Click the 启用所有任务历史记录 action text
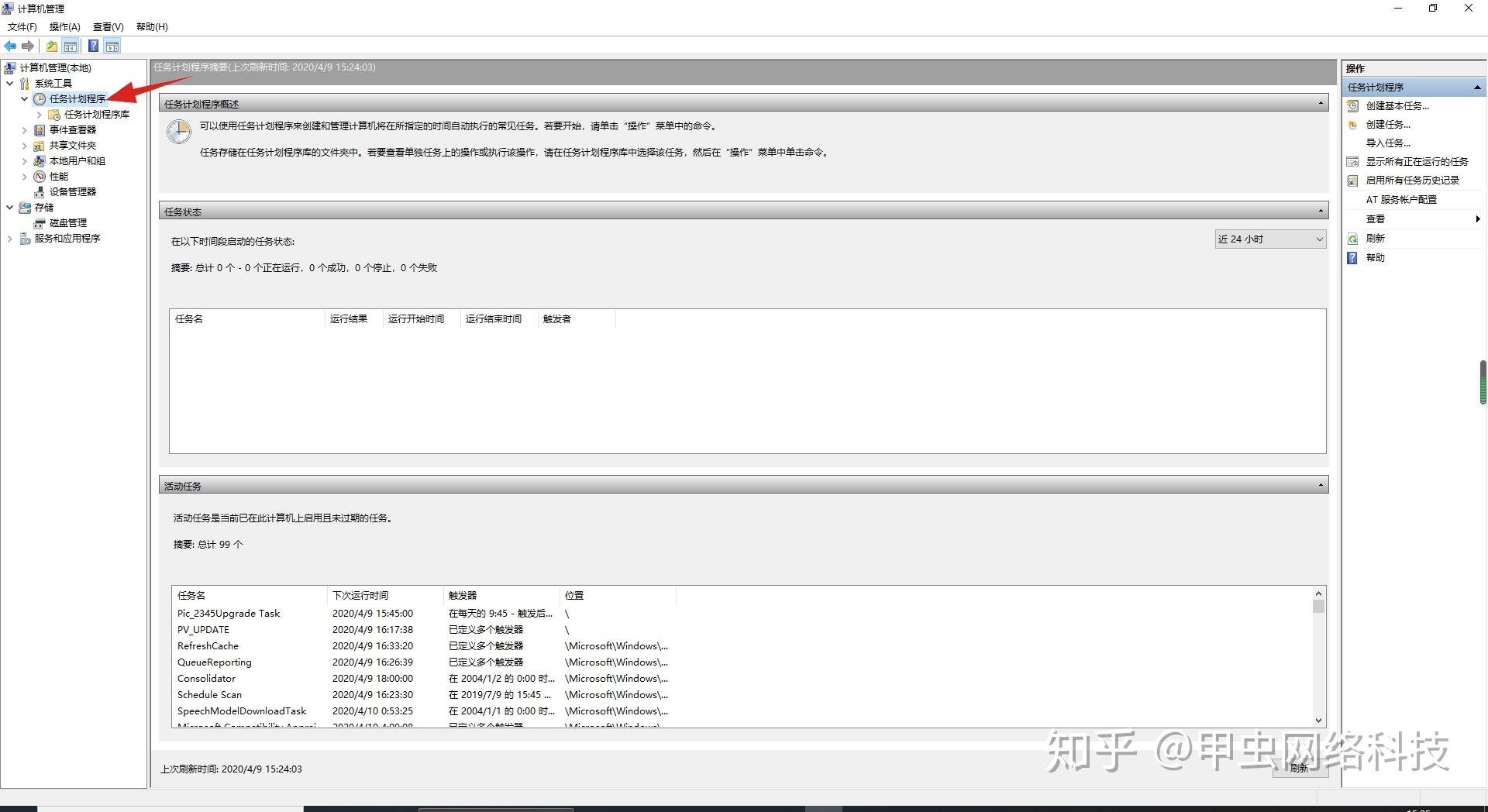 tap(1412, 181)
